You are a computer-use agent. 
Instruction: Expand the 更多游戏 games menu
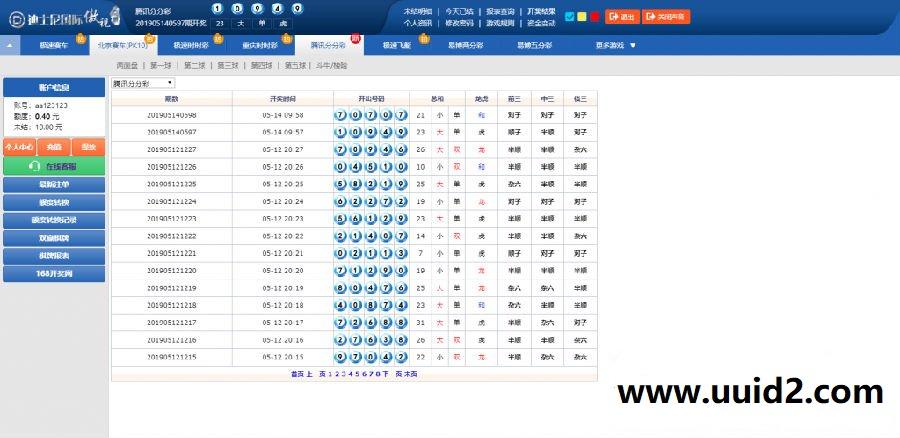(616, 45)
